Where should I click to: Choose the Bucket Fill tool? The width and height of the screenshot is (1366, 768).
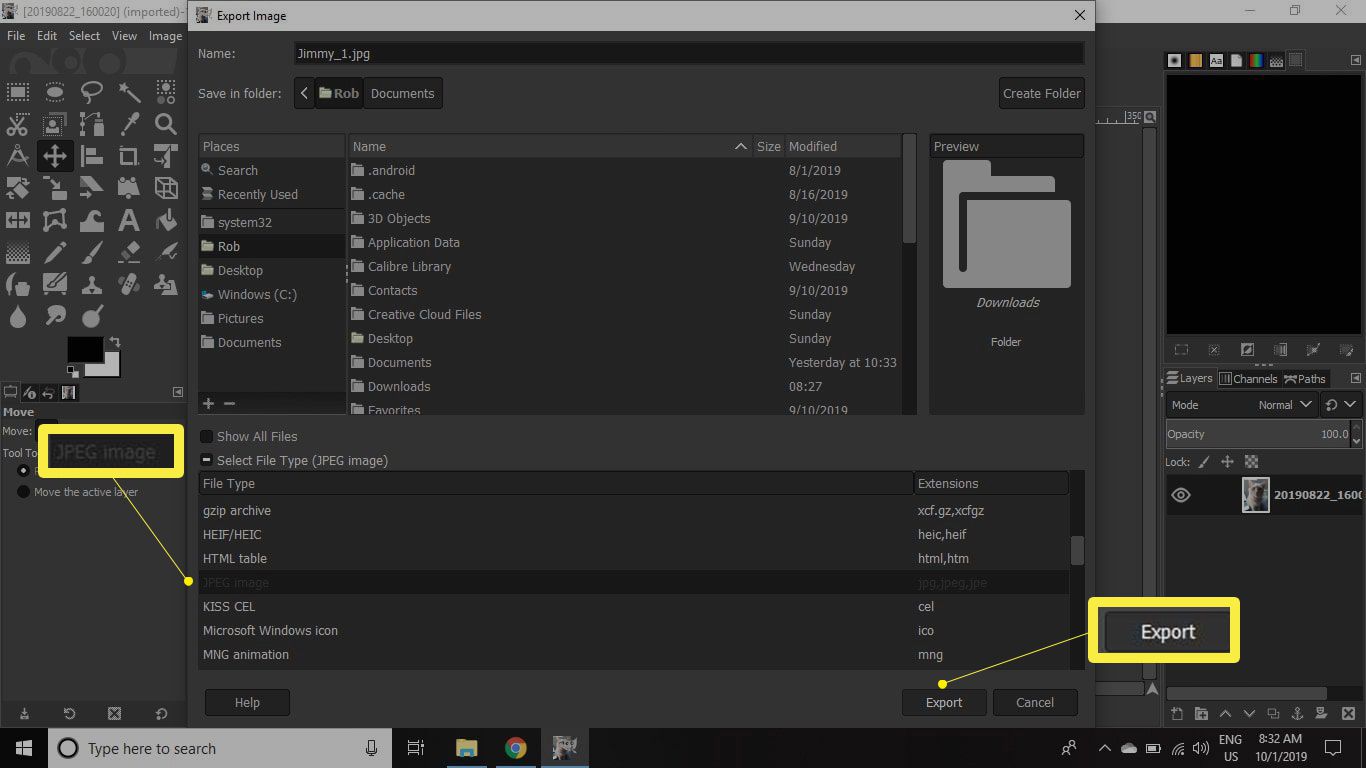coord(166,219)
